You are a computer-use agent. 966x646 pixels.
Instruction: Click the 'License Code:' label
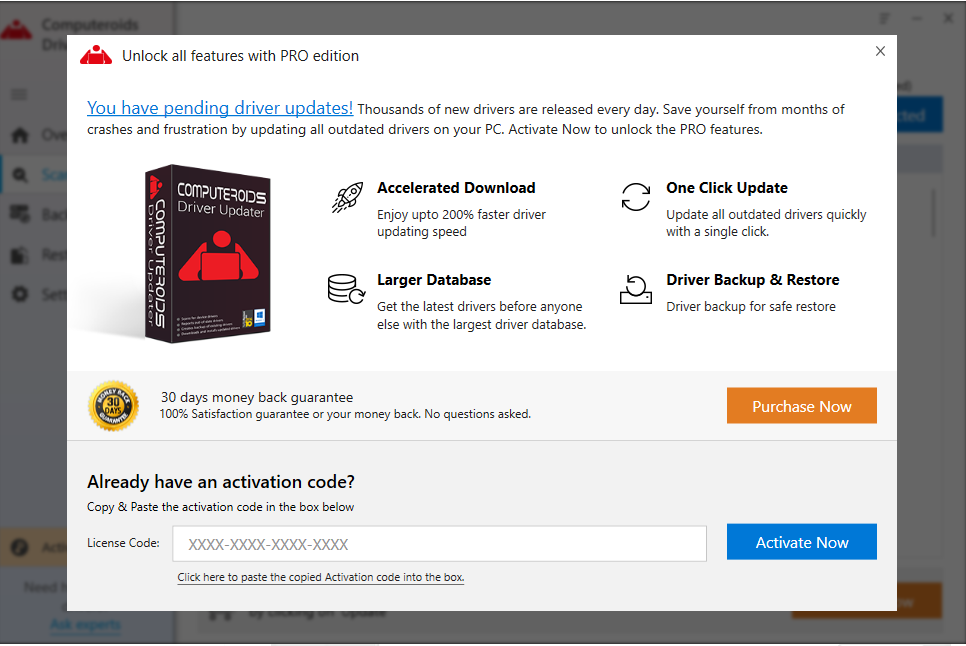pyautogui.click(x=123, y=543)
